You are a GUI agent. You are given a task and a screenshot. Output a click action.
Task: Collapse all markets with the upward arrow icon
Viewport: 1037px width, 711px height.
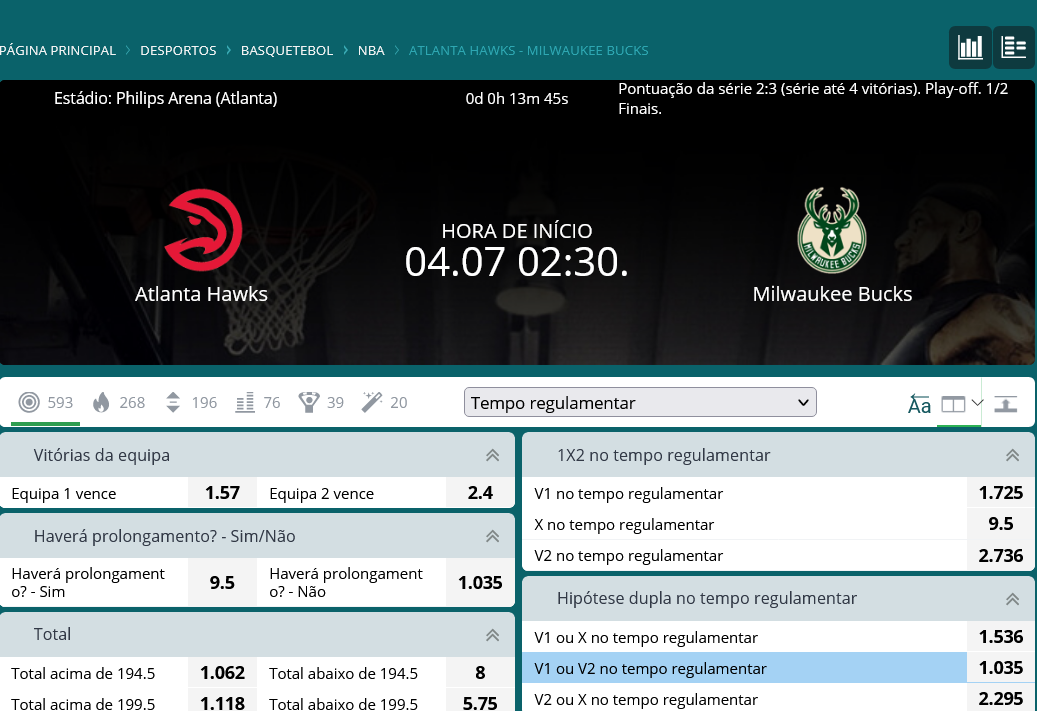tap(1006, 403)
